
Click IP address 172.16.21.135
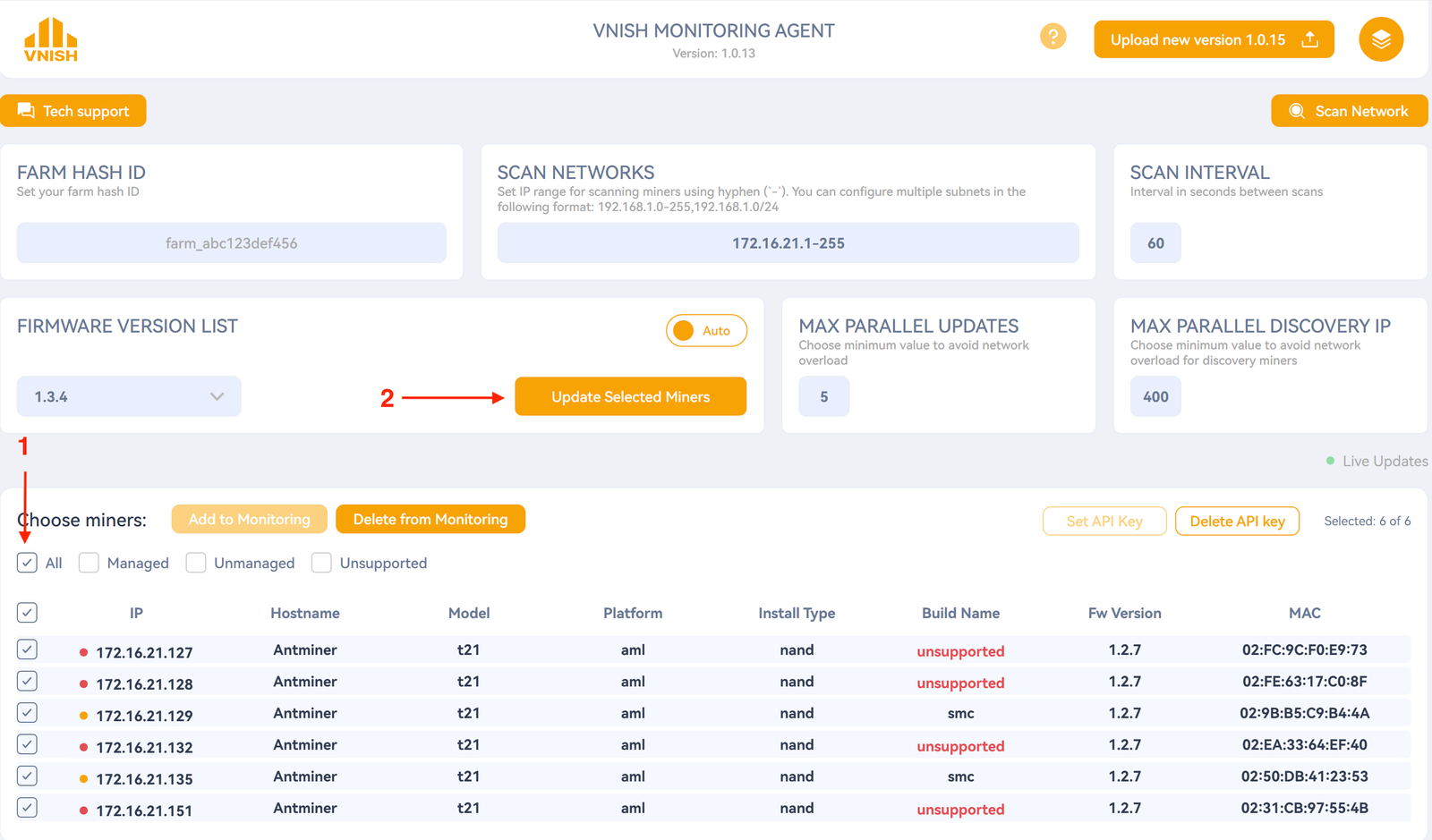(x=144, y=779)
